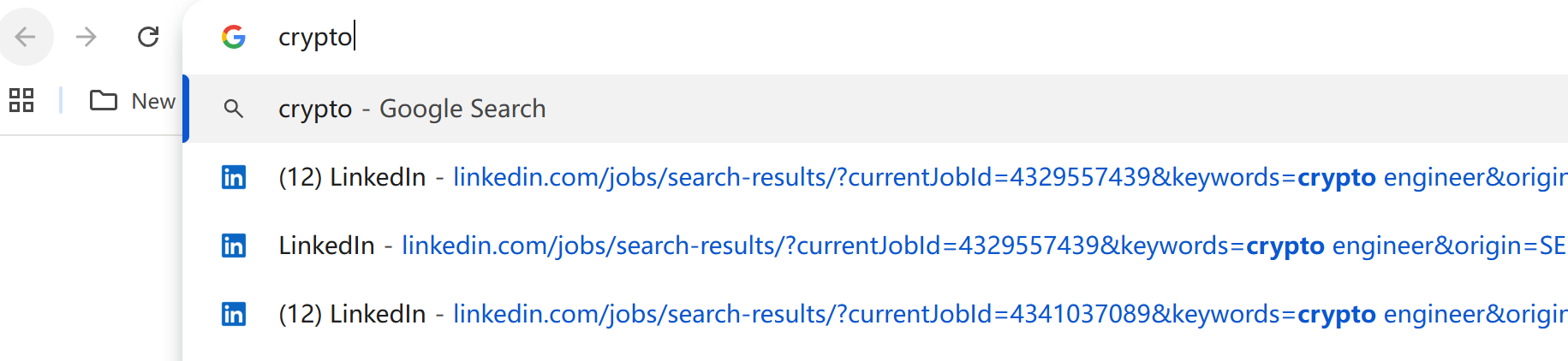Open the Apps grid shortcut in bookmarks bar
1568x361 pixels.
(21, 101)
